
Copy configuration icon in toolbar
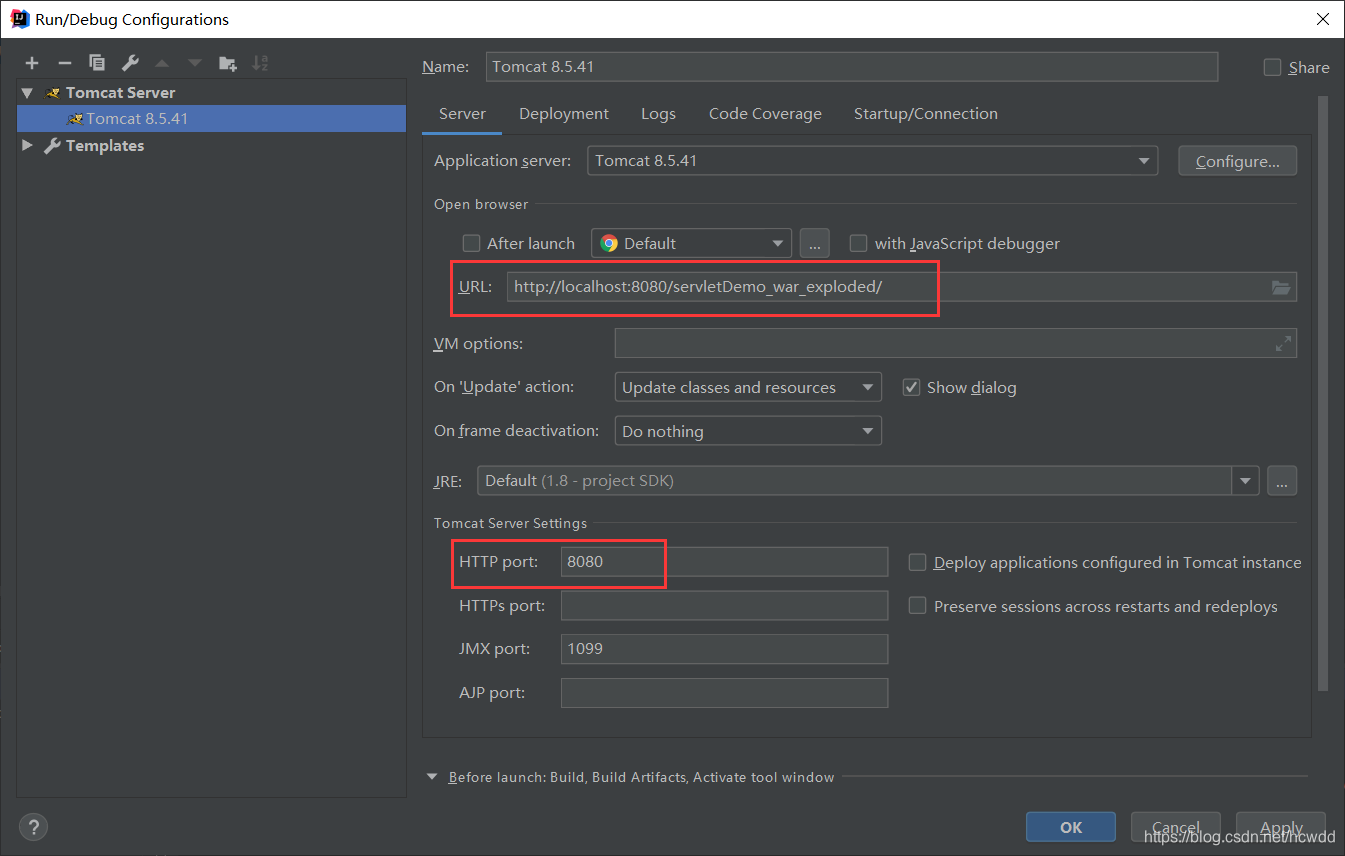coord(97,63)
